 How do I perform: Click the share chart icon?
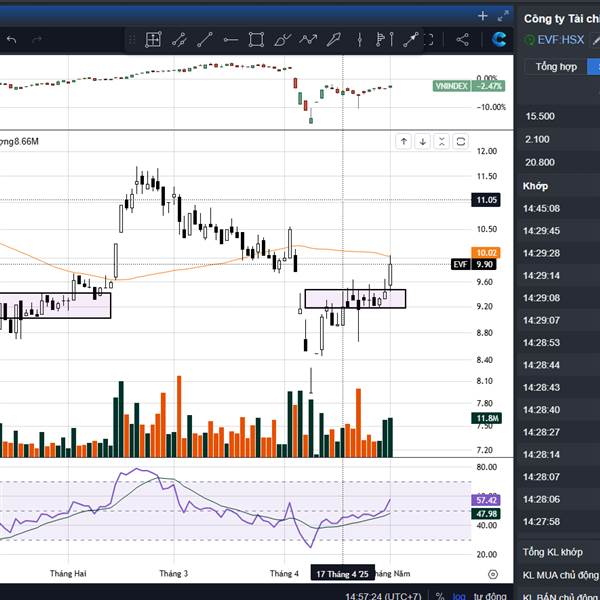coord(463,39)
